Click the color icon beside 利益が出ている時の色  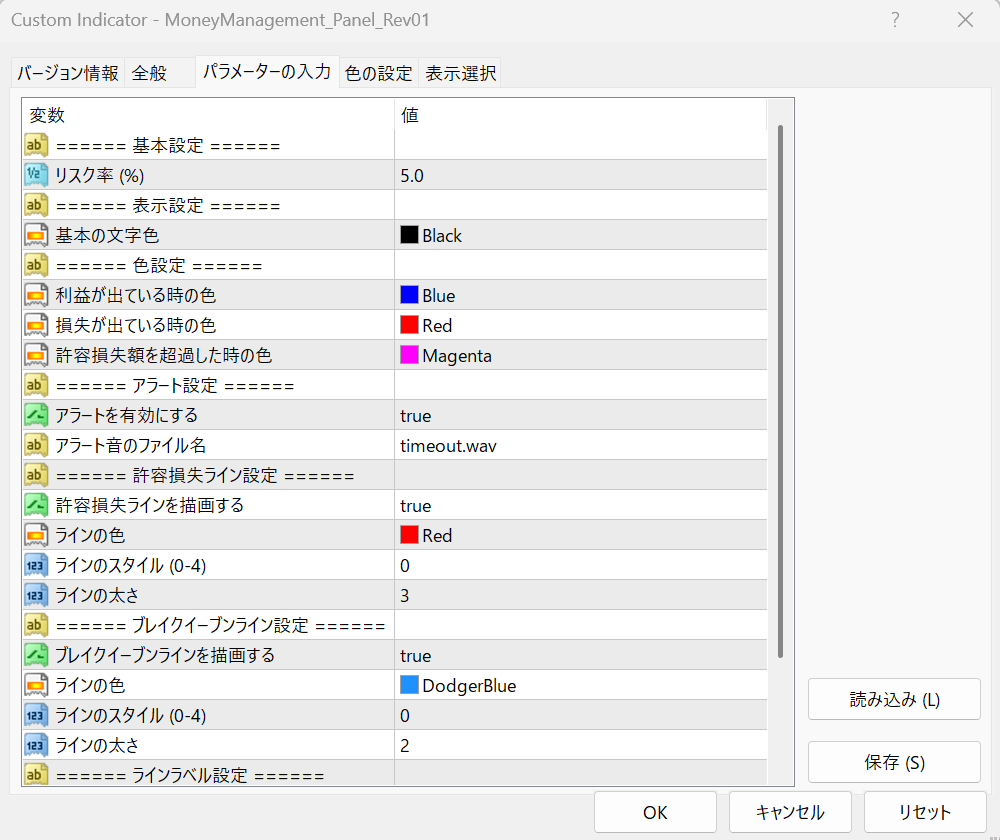[x=36, y=295]
